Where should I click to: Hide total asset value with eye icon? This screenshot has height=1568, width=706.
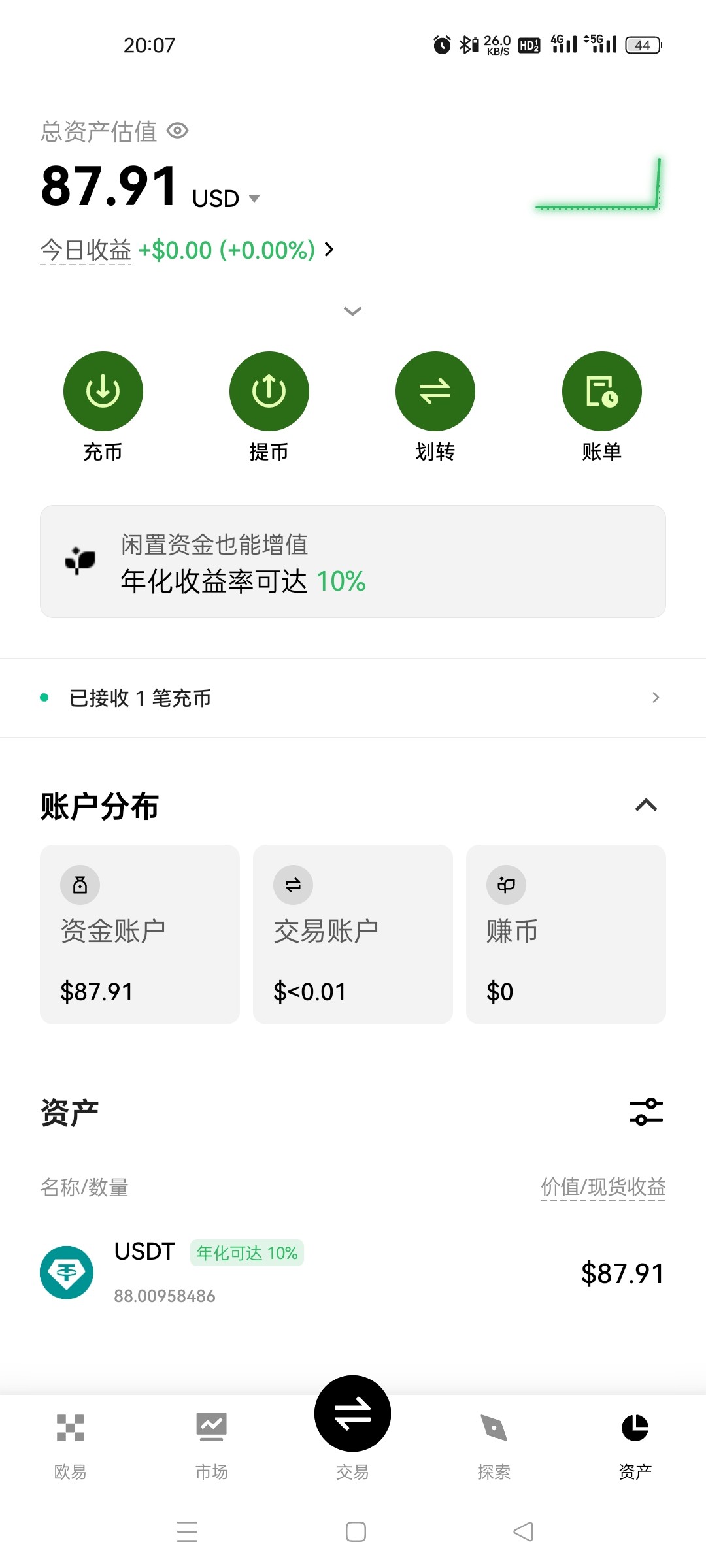(x=177, y=131)
